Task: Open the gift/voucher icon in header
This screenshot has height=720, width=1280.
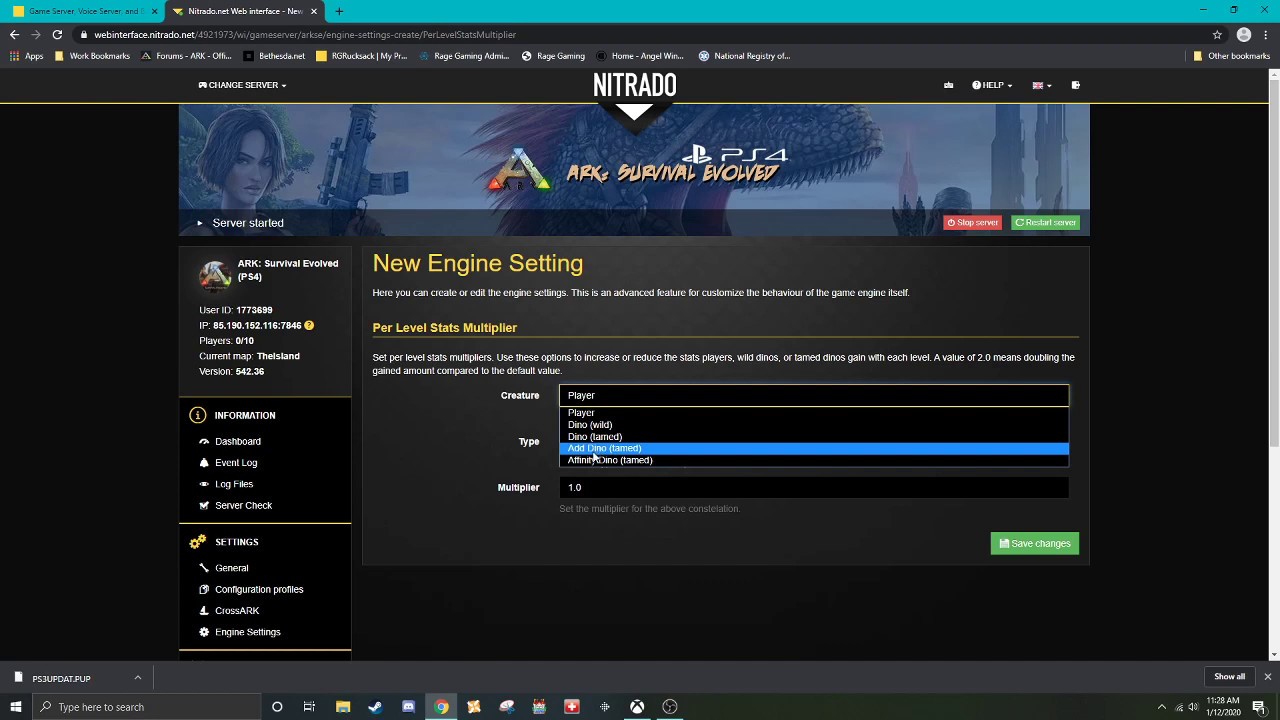Action: pos(948,85)
